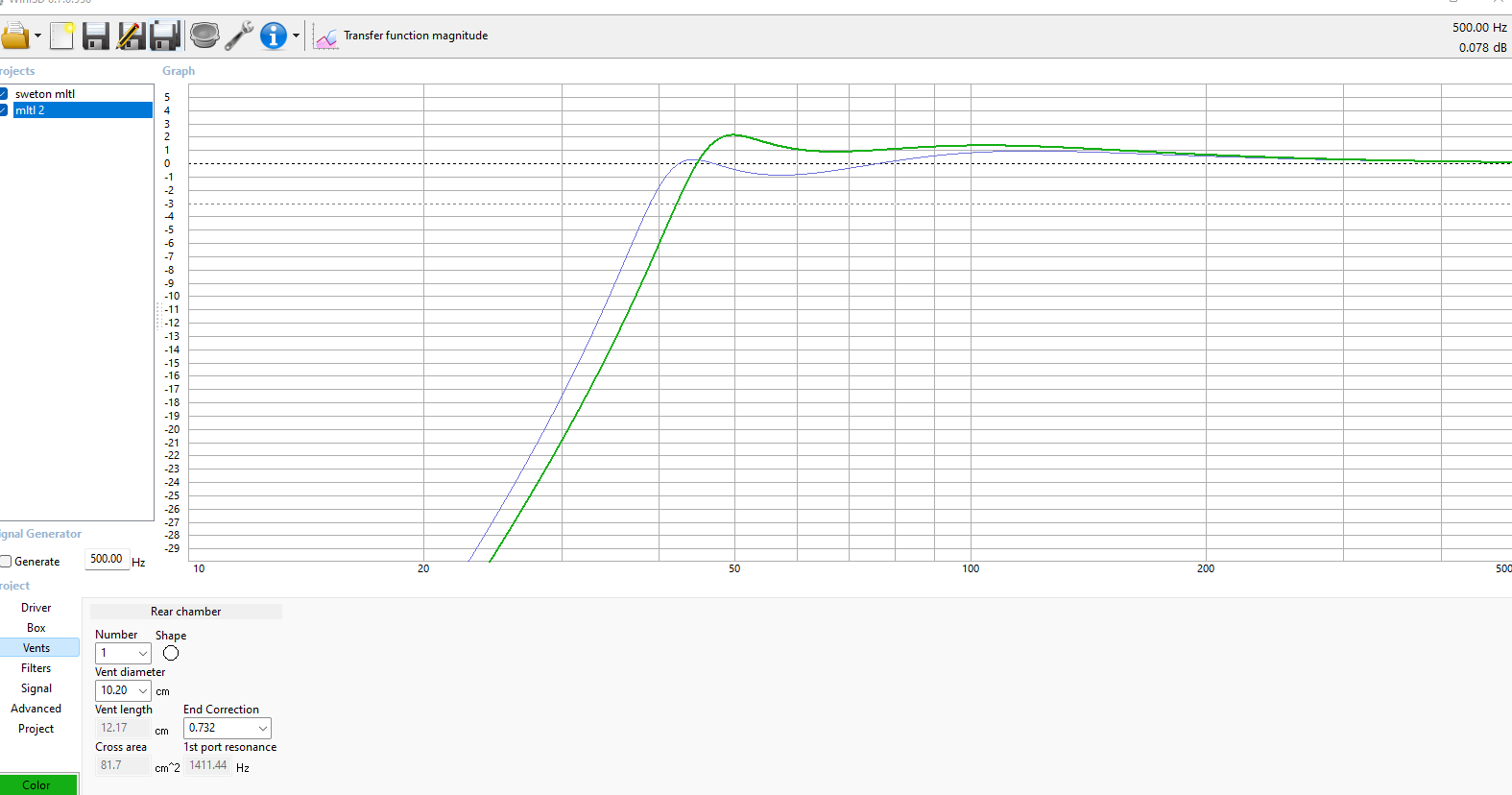Toggle checkbox for mltl 2 project
The height and width of the screenshot is (795, 1512).
4,110
